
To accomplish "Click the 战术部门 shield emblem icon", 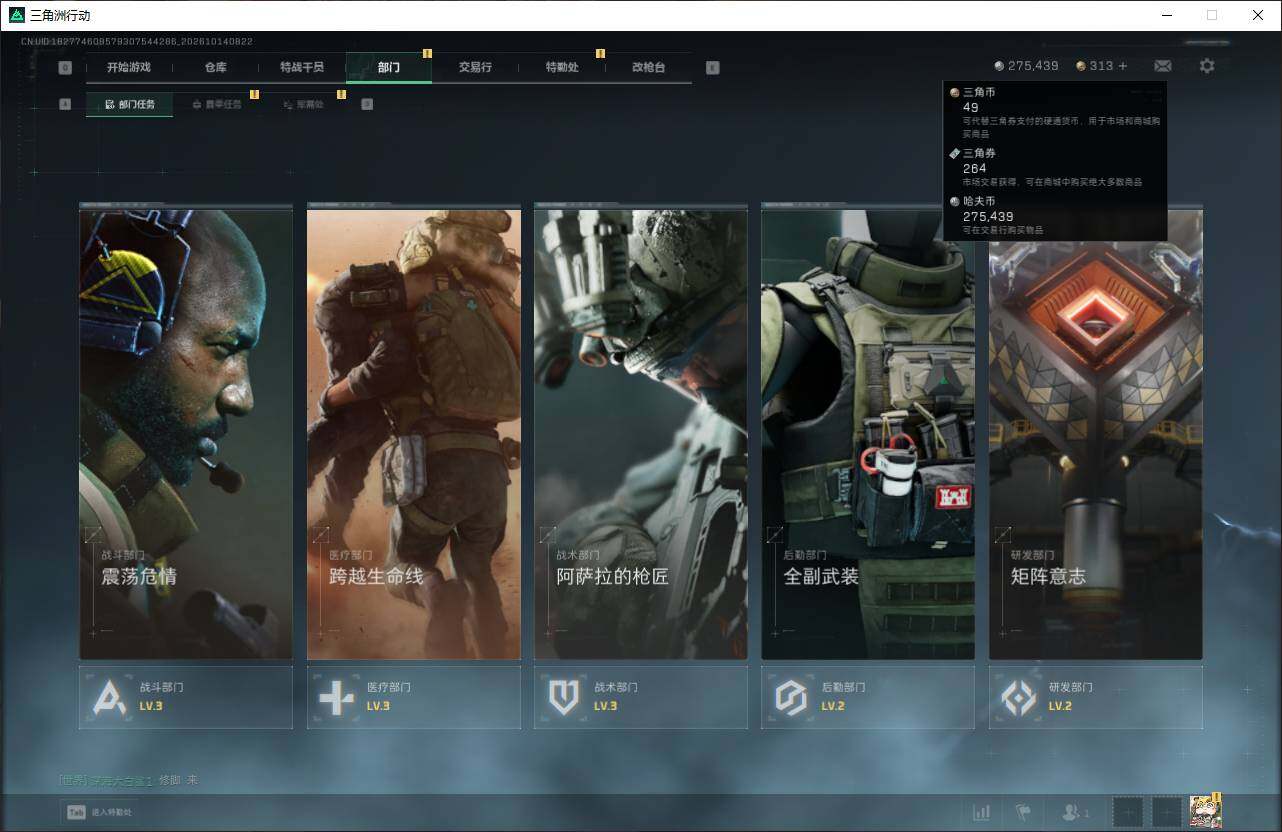I will tap(564, 697).
